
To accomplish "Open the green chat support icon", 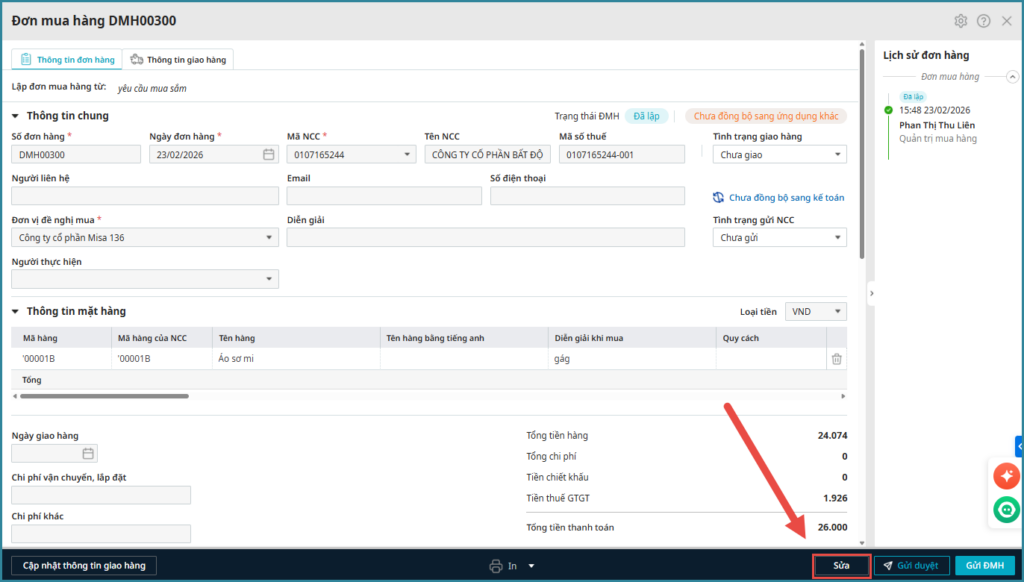I will coord(1006,511).
